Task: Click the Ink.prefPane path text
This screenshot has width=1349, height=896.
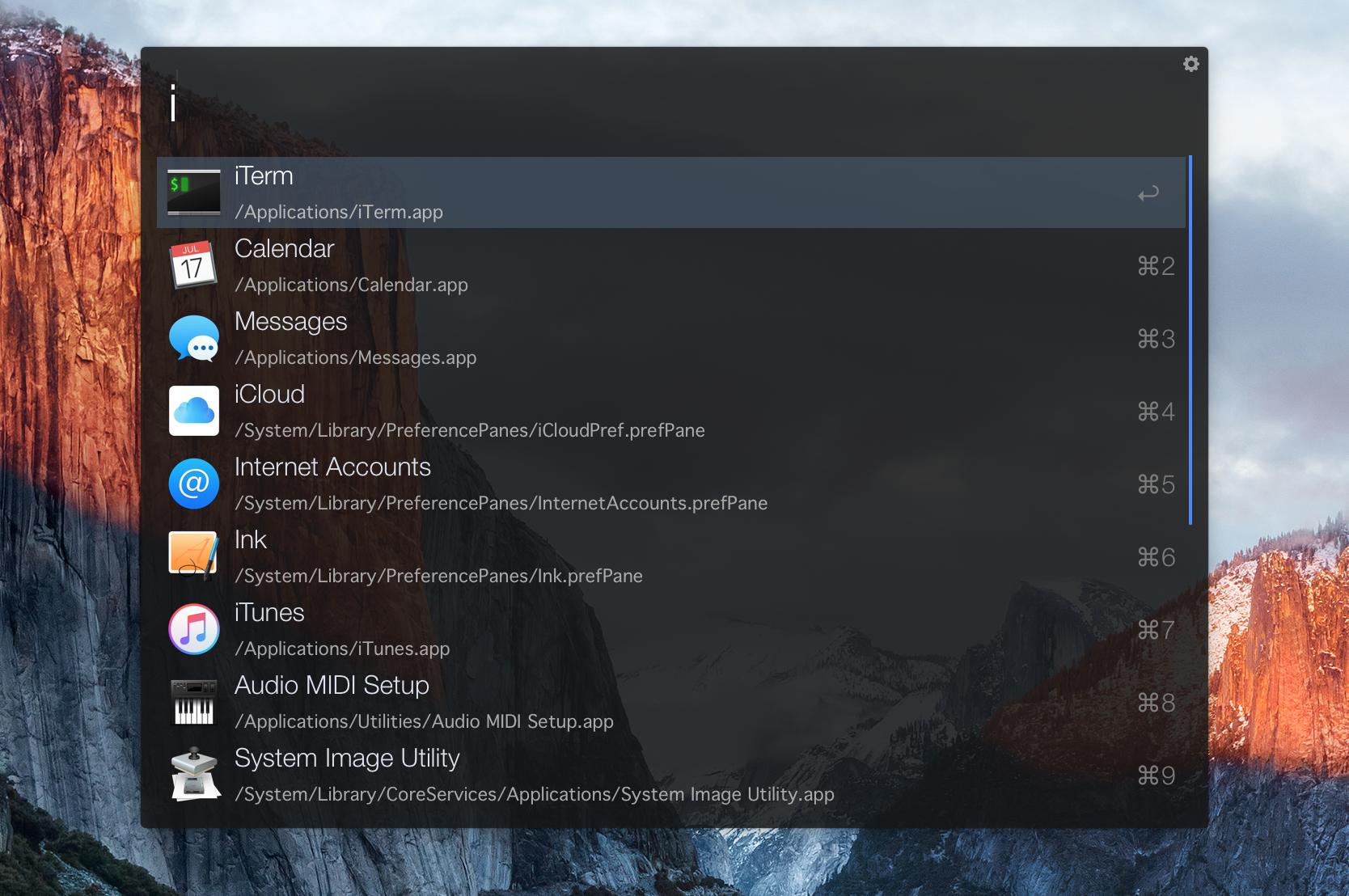Action: [x=438, y=576]
